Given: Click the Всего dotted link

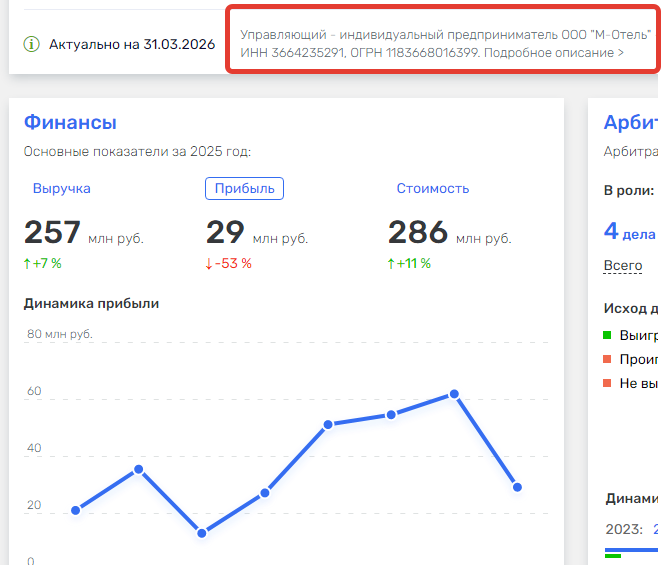Looking at the screenshot, I should (623, 266).
